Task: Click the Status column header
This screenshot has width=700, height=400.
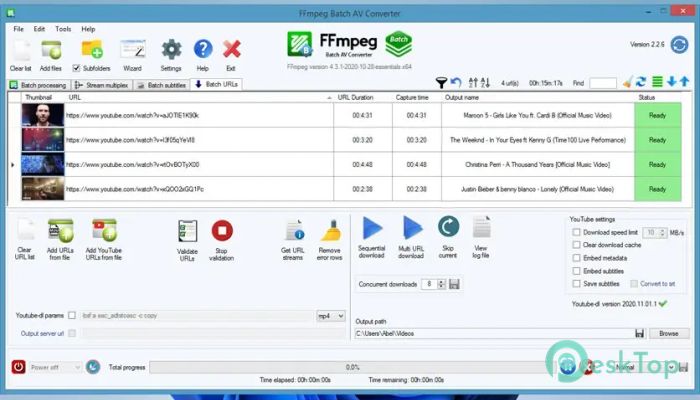Action: pos(658,97)
